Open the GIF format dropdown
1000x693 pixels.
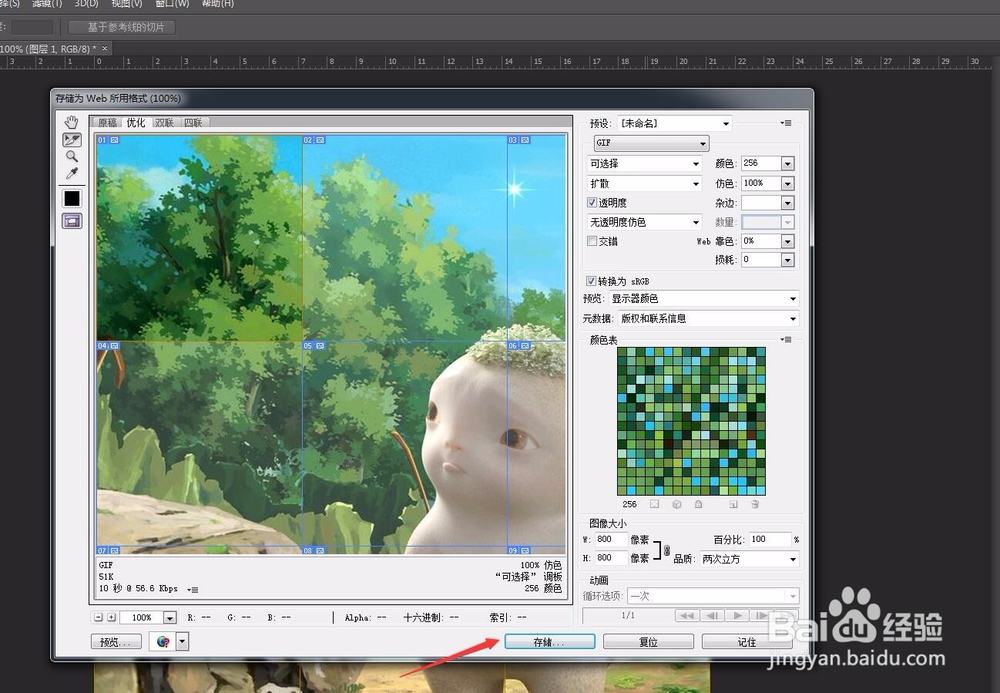[x=651, y=143]
